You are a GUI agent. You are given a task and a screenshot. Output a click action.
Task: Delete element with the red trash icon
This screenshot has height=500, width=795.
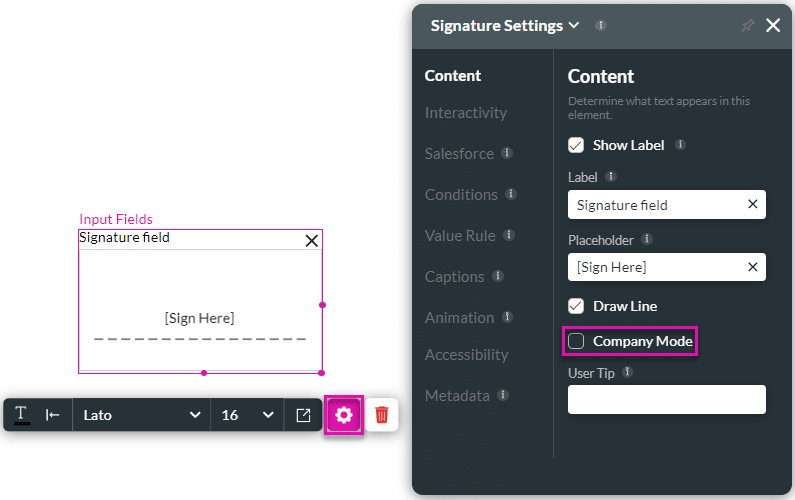coord(382,415)
